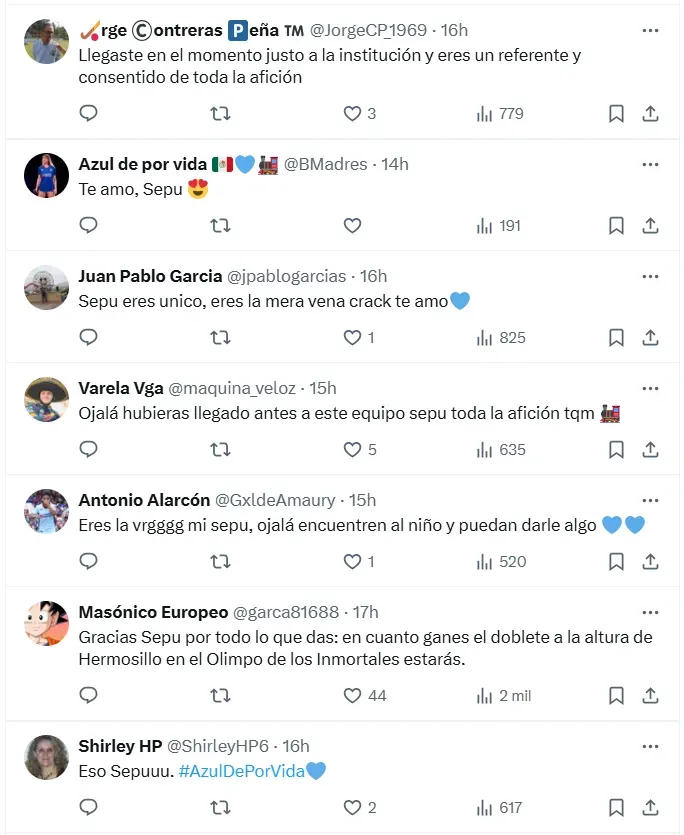Image resolution: width=684 pixels, height=835 pixels.
Task: Bookmark the tweet from JorgeCP_1969
Action: click(x=616, y=113)
